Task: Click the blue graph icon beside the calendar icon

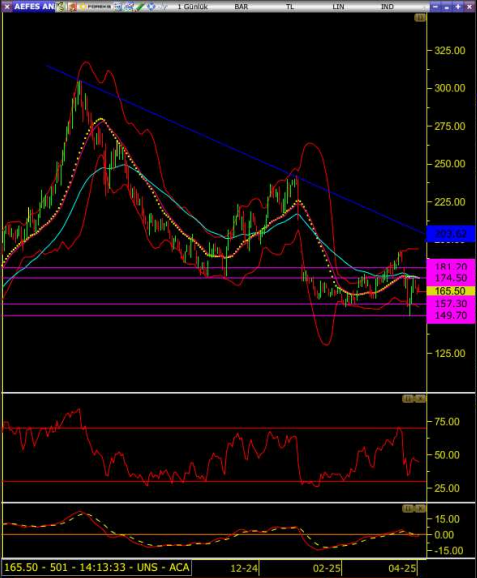Action: pyautogui.click(x=128, y=7)
